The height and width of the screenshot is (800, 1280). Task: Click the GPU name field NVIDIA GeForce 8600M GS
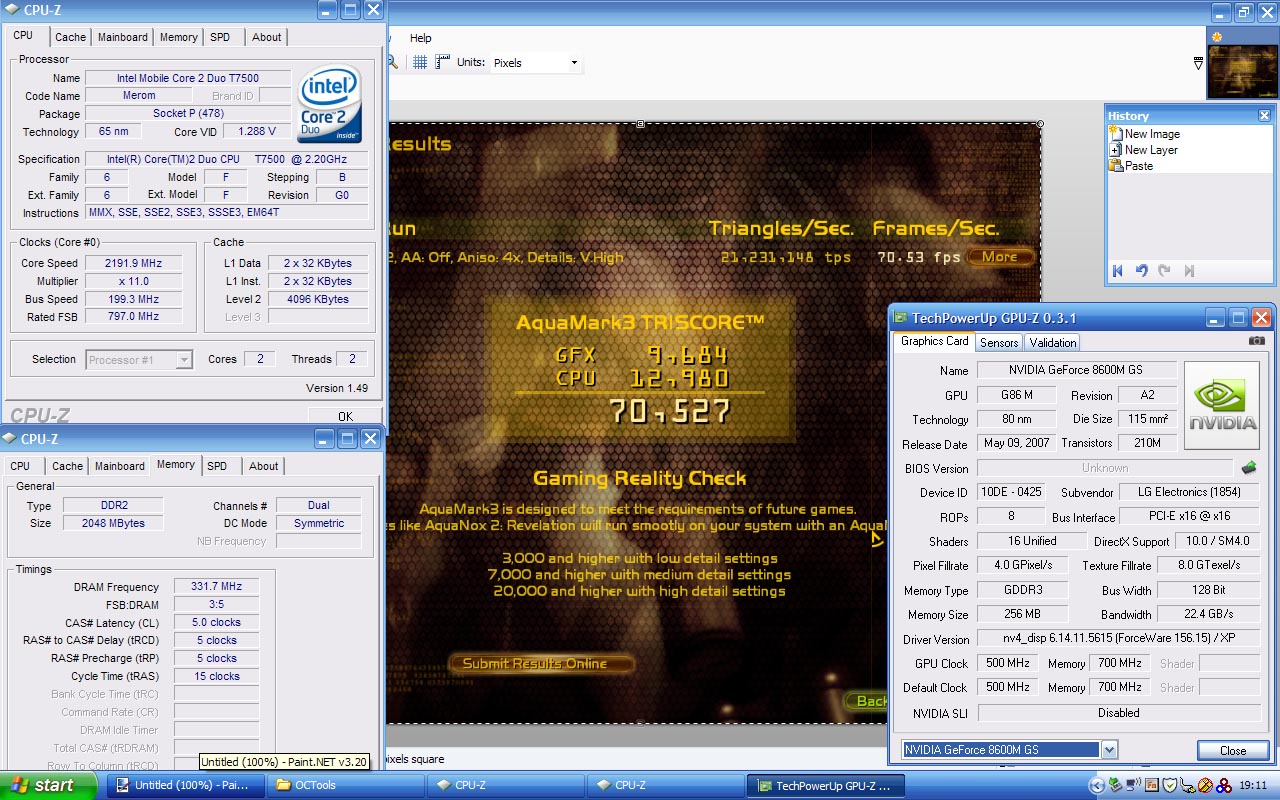click(1077, 370)
